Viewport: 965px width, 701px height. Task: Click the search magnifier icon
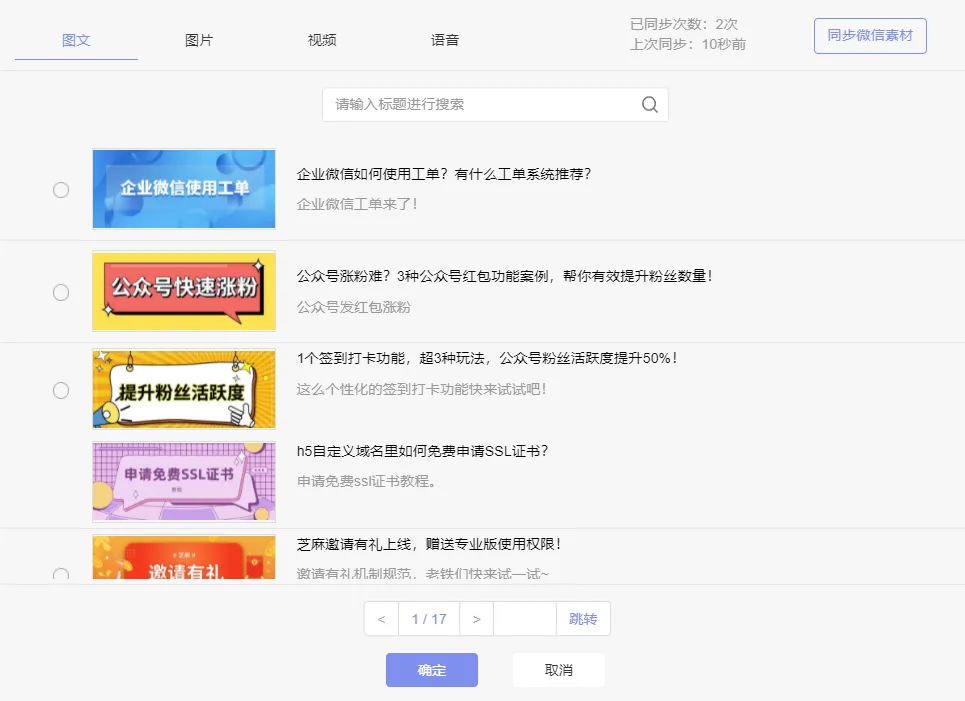tap(649, 105)
